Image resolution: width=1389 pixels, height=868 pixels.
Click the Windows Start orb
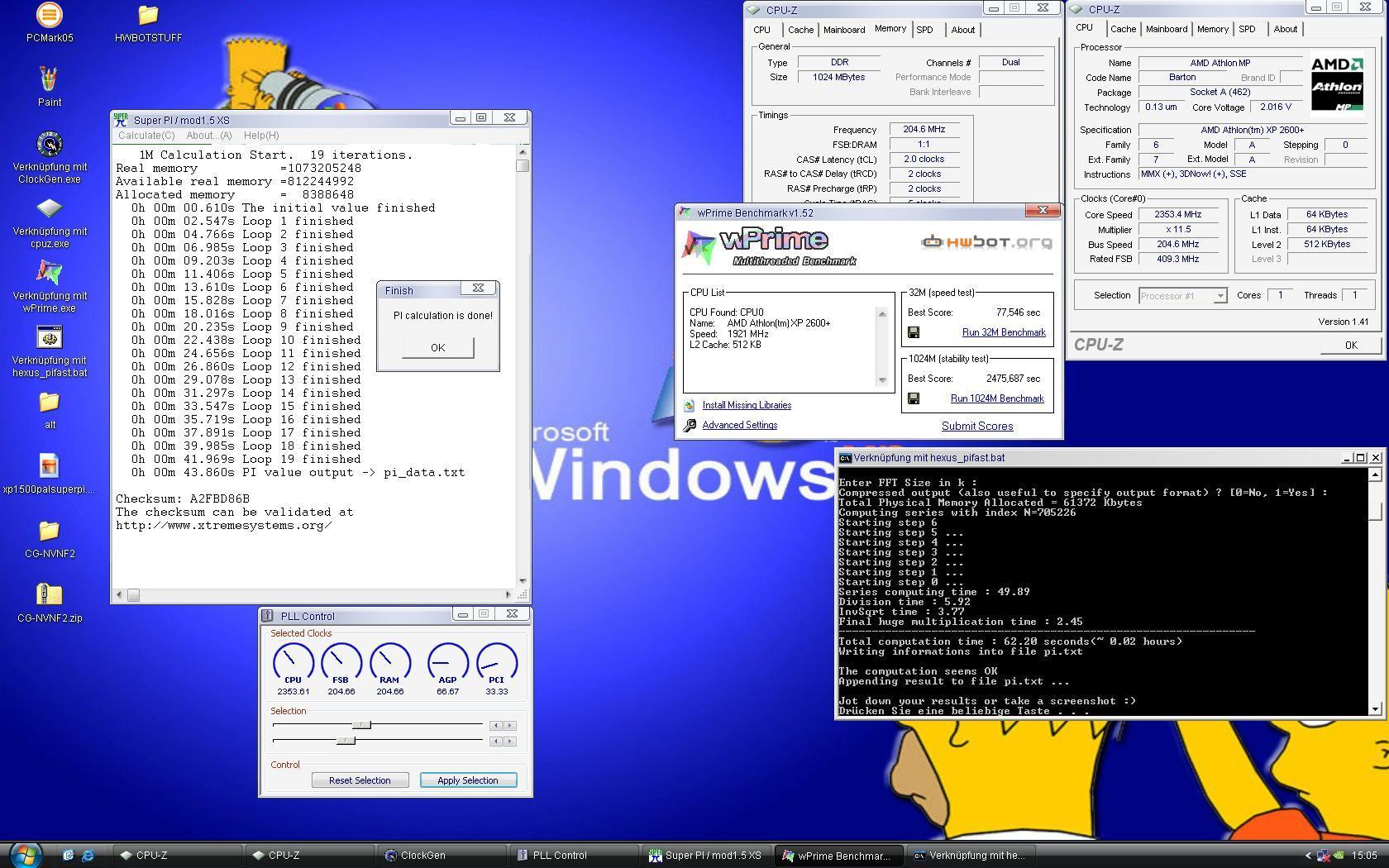(x=25, y=855)
